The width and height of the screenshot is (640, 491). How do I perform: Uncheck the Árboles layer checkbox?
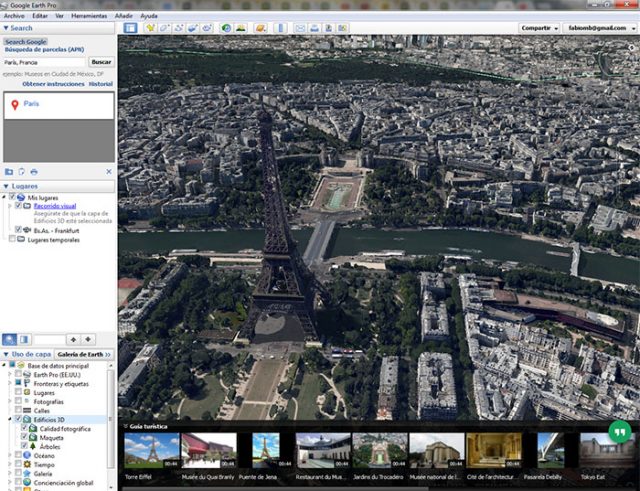24,446
